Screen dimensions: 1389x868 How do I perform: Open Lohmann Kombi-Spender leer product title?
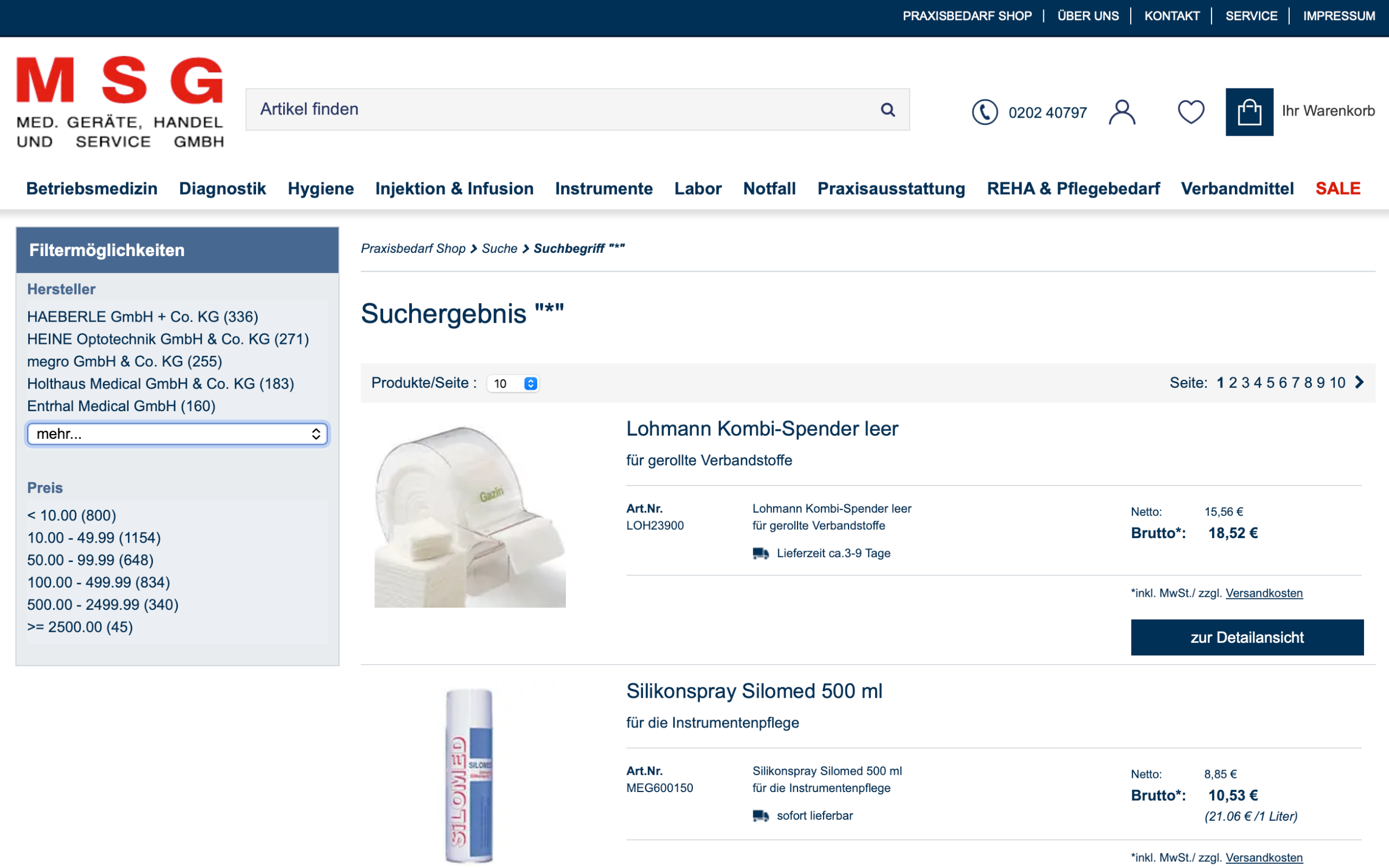tap(762, 429)
